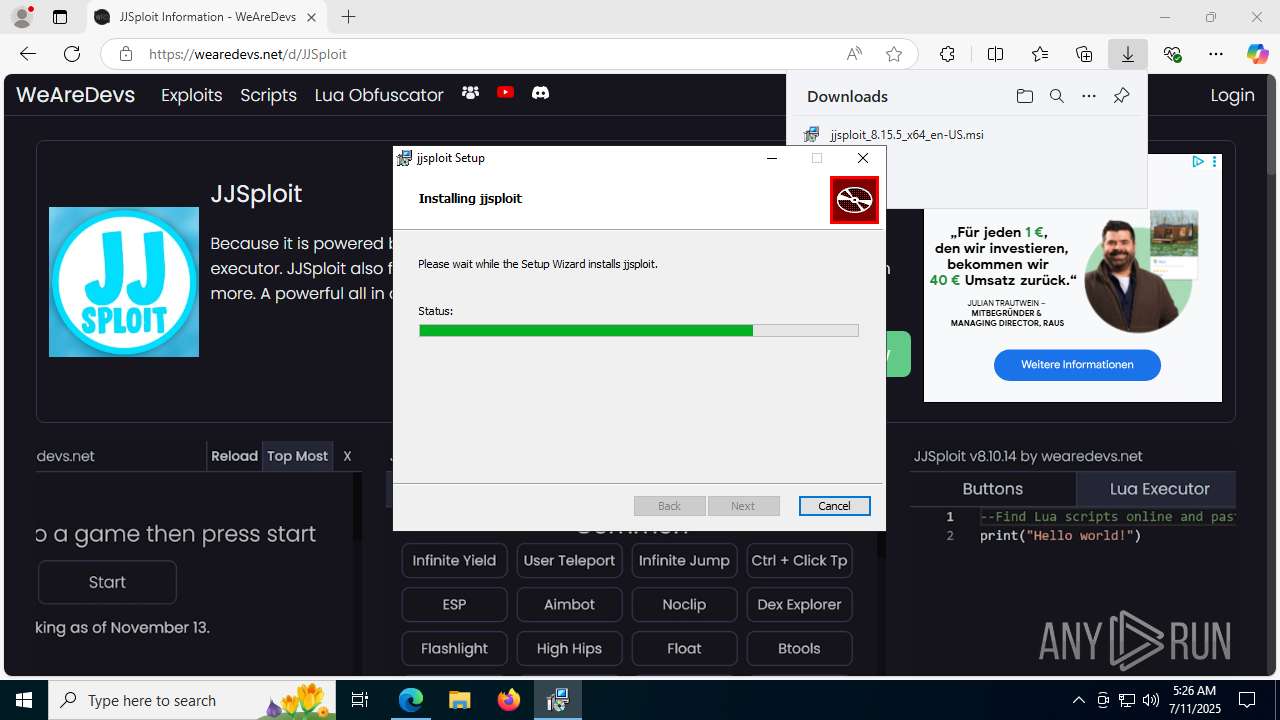Viewport: 1280px width, 720px height.
Task: Click the Edge profile avatar icon
Action: 21,17
